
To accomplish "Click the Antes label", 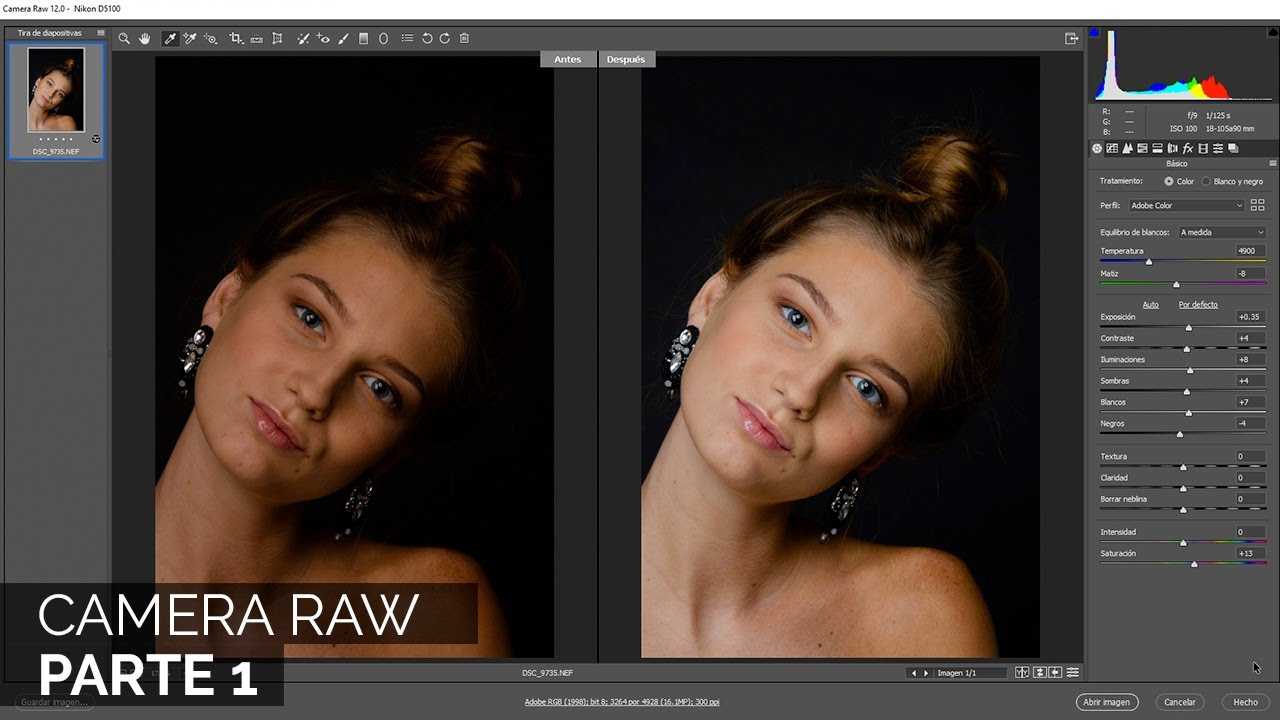I will point(568,59).
